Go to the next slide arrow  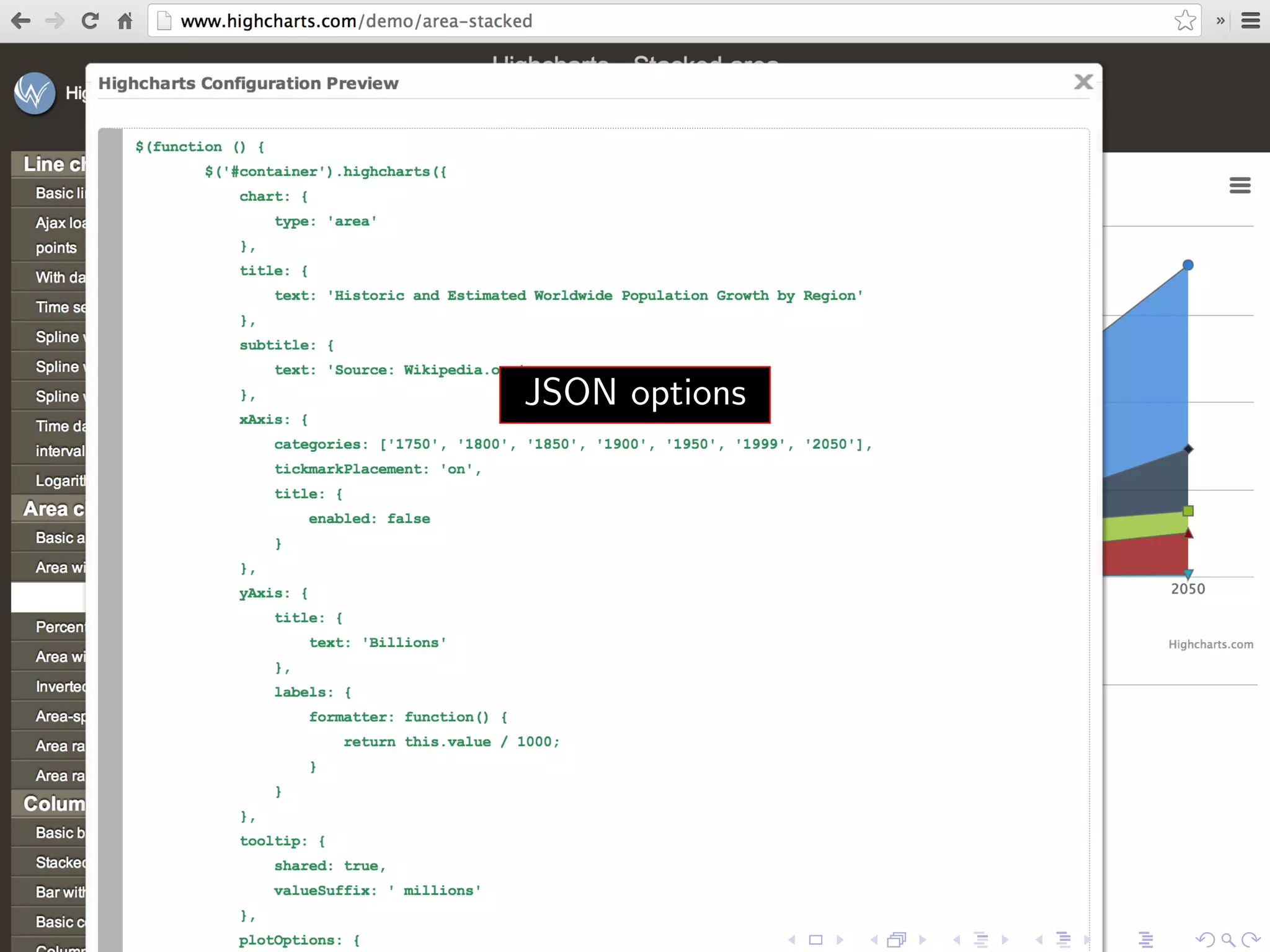click(840, 940)
